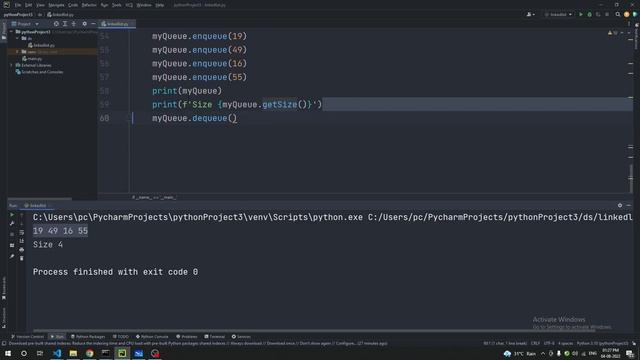Open Terminal tool window
This screenshot has height=360, width=640.
tap(215, 337)
